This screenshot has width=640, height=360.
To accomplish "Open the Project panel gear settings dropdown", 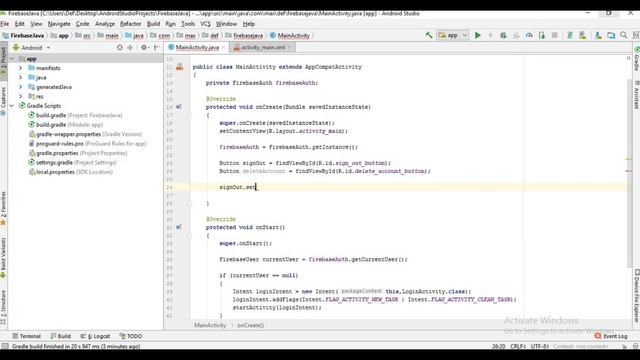I will [x=144, y=47].
